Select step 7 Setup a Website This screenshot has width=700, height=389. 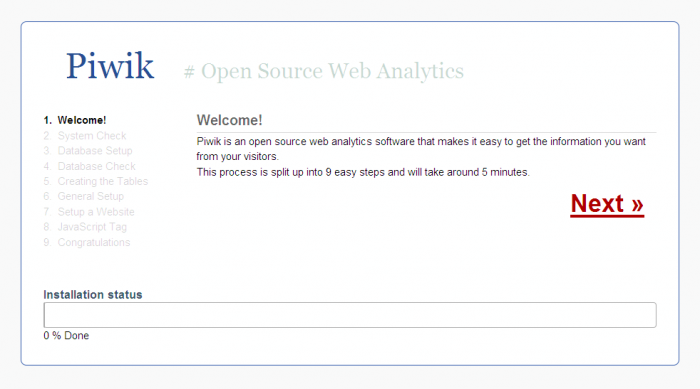89,212
